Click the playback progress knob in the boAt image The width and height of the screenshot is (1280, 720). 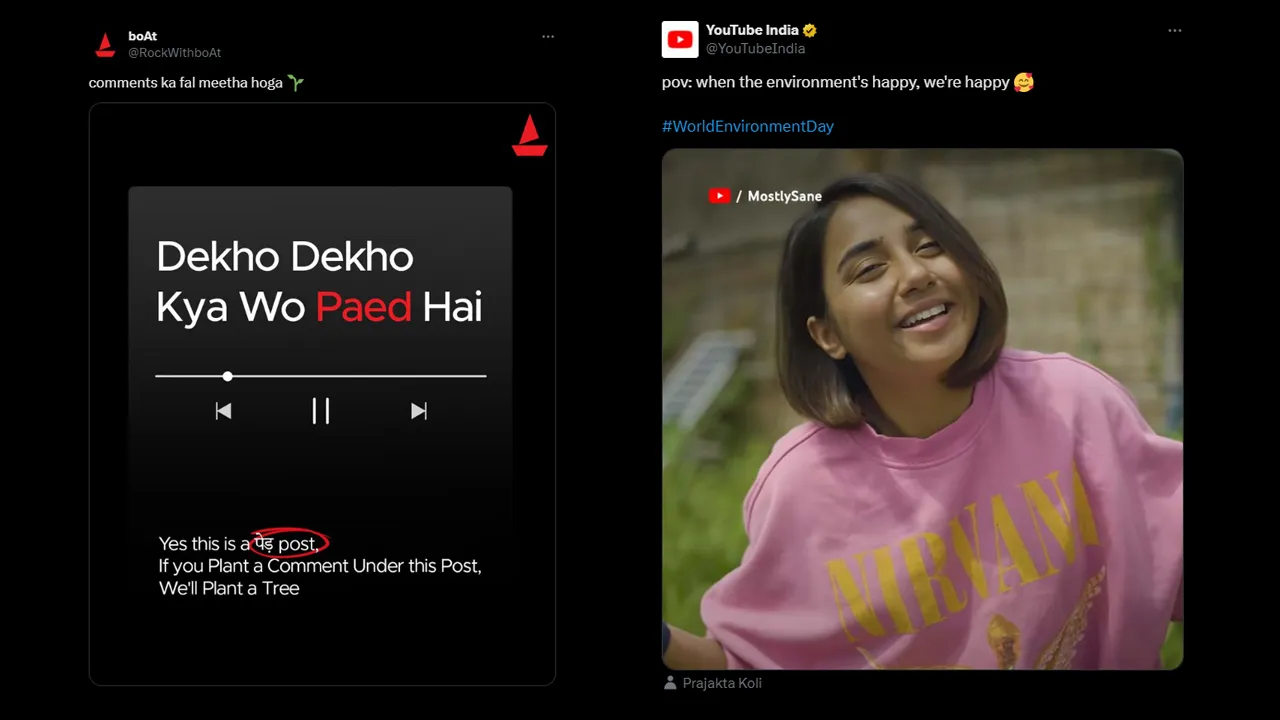228,376
